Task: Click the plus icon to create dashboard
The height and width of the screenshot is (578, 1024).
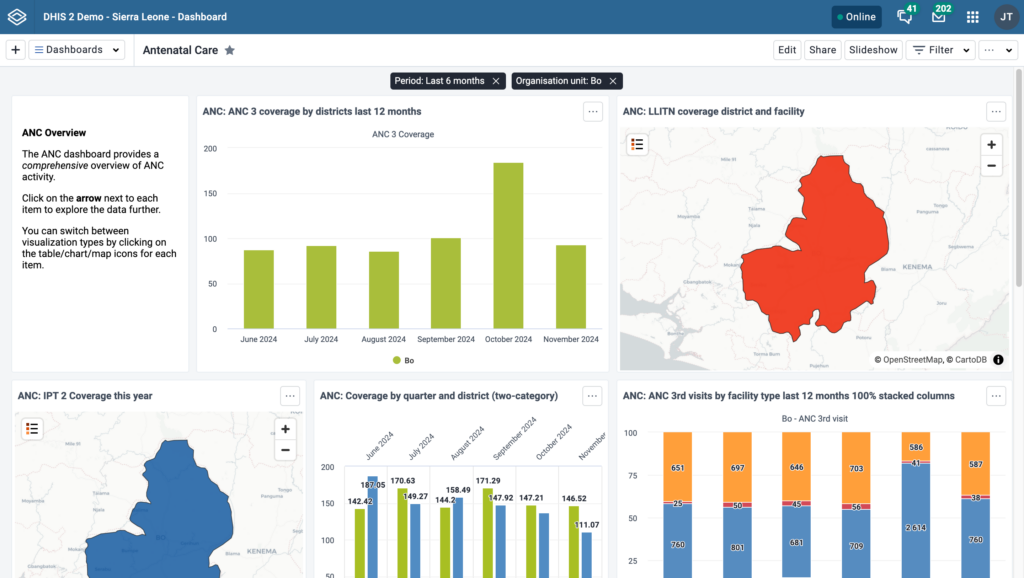Action: [x=16, y=50]
